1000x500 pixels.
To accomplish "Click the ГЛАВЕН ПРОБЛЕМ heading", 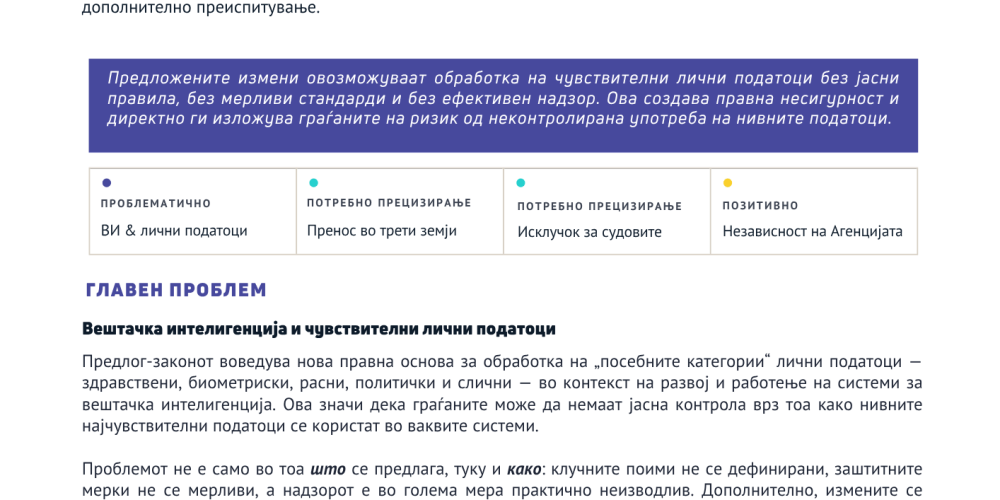I will click(x=176, y=291).
